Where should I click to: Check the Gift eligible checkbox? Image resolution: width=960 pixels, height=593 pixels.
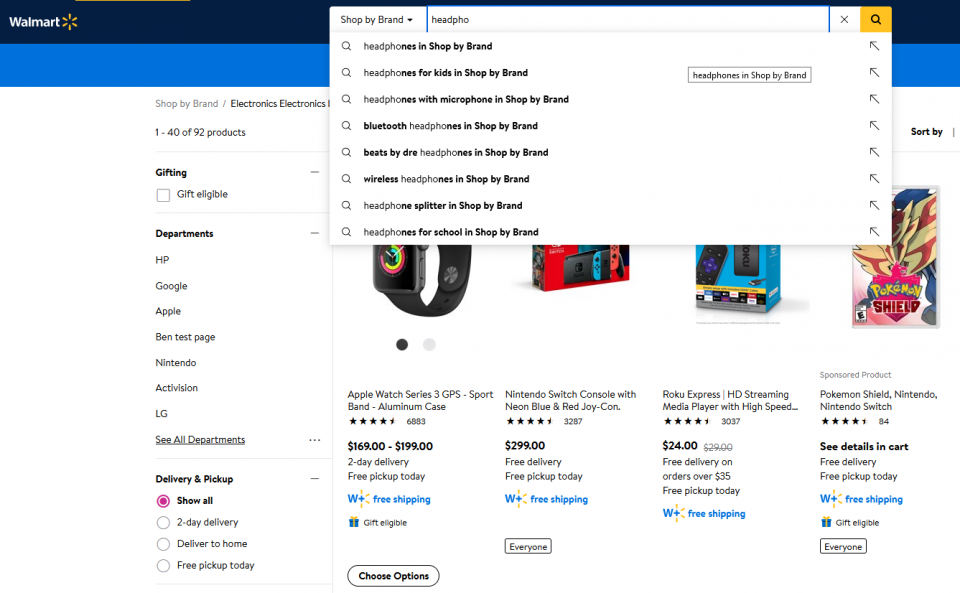coord(163,195)
